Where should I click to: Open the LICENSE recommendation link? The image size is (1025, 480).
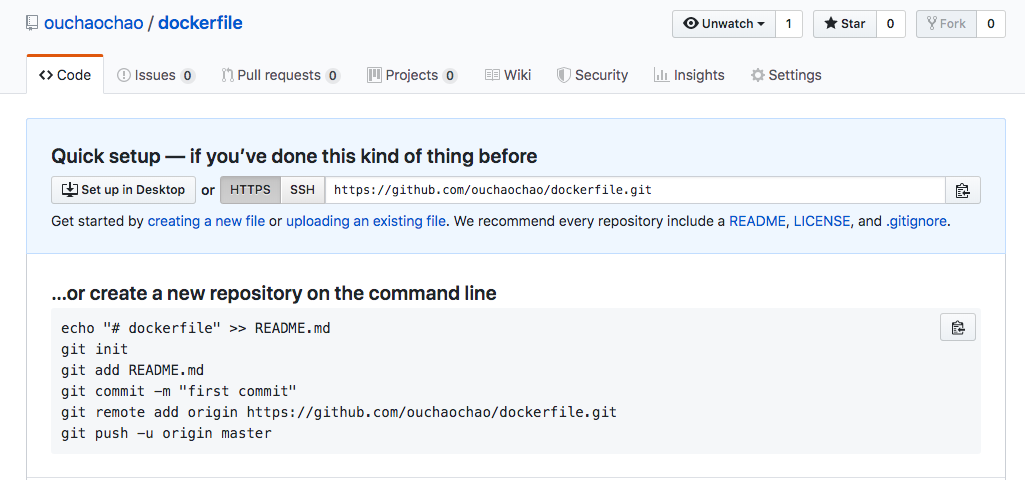822,221
